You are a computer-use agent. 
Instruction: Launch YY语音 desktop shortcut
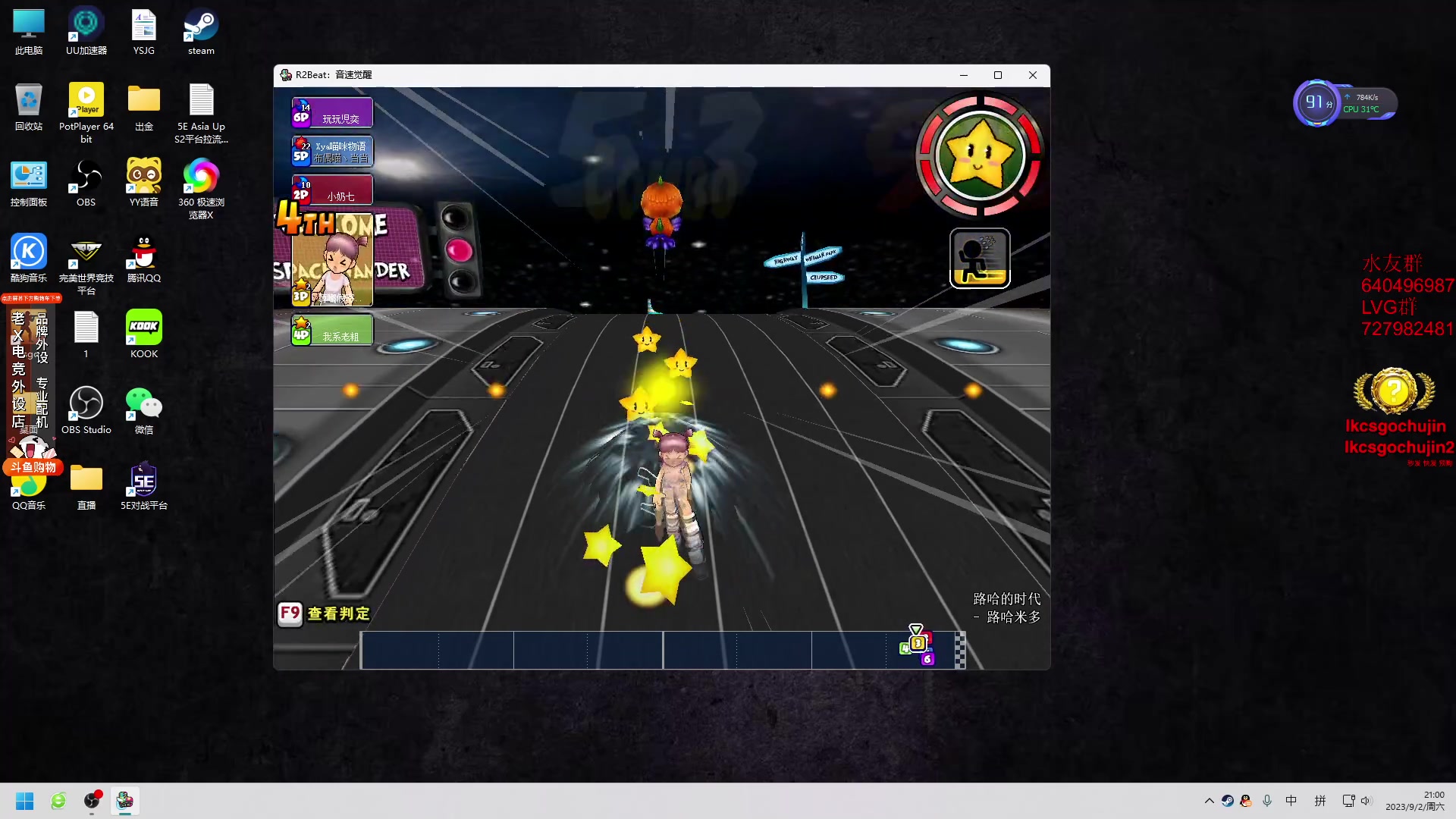pyautogui.click(x=144, y=183)
